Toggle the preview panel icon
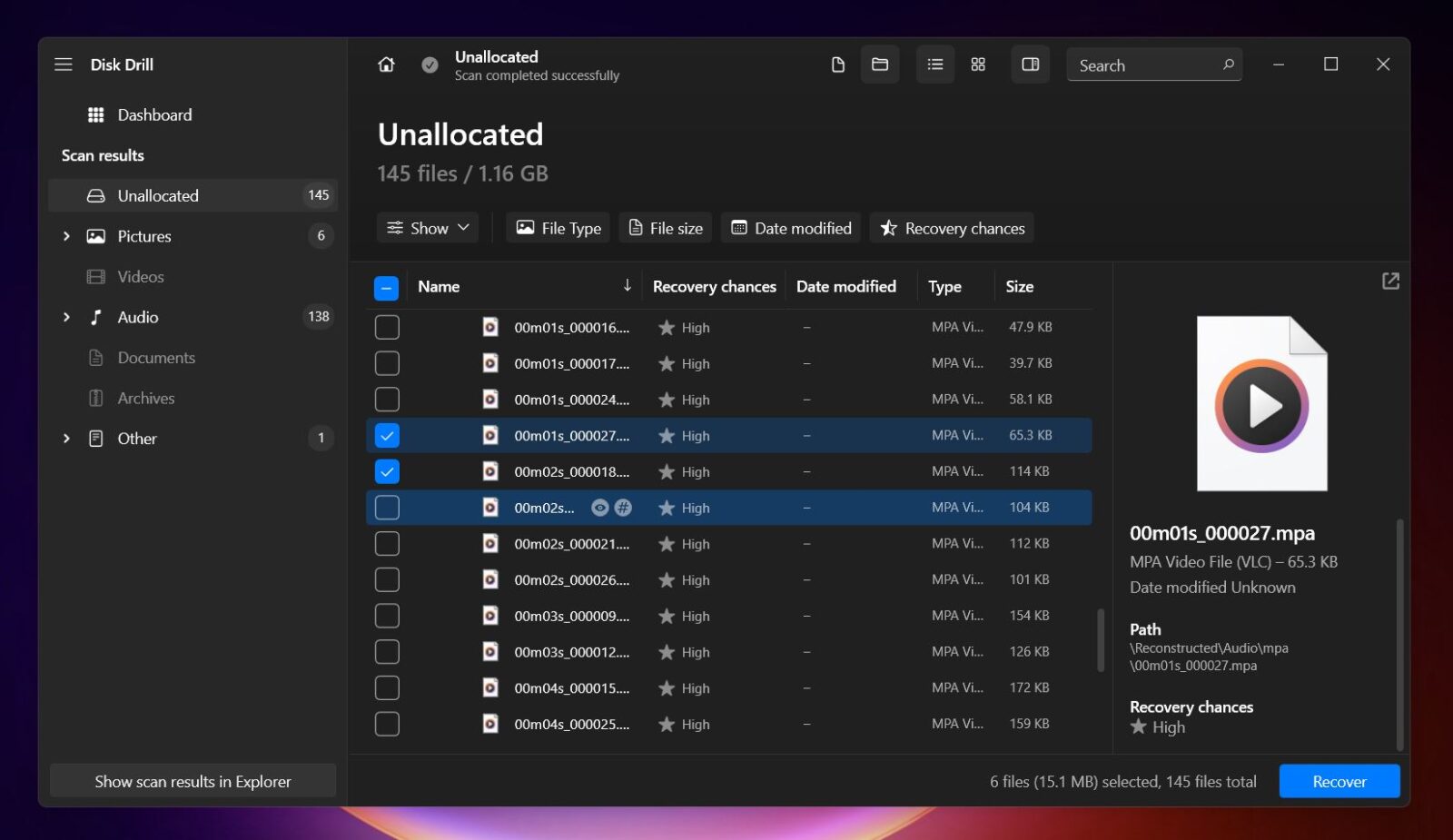Image resolution: width=1453 pixels, height=840 pixels. [1030, 64]
